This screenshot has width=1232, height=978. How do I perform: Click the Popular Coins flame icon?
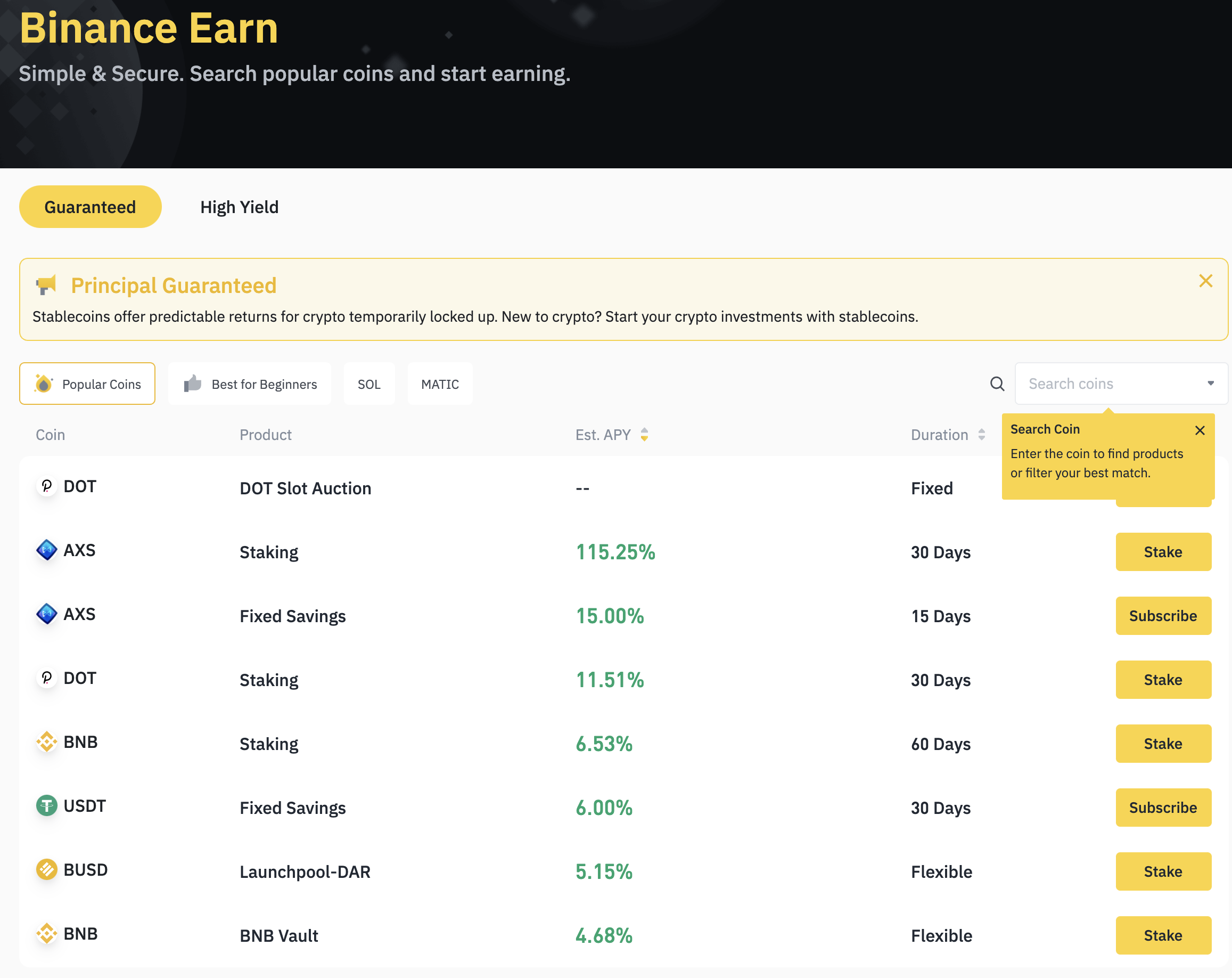pyautogui.click(x=44, y=384)
